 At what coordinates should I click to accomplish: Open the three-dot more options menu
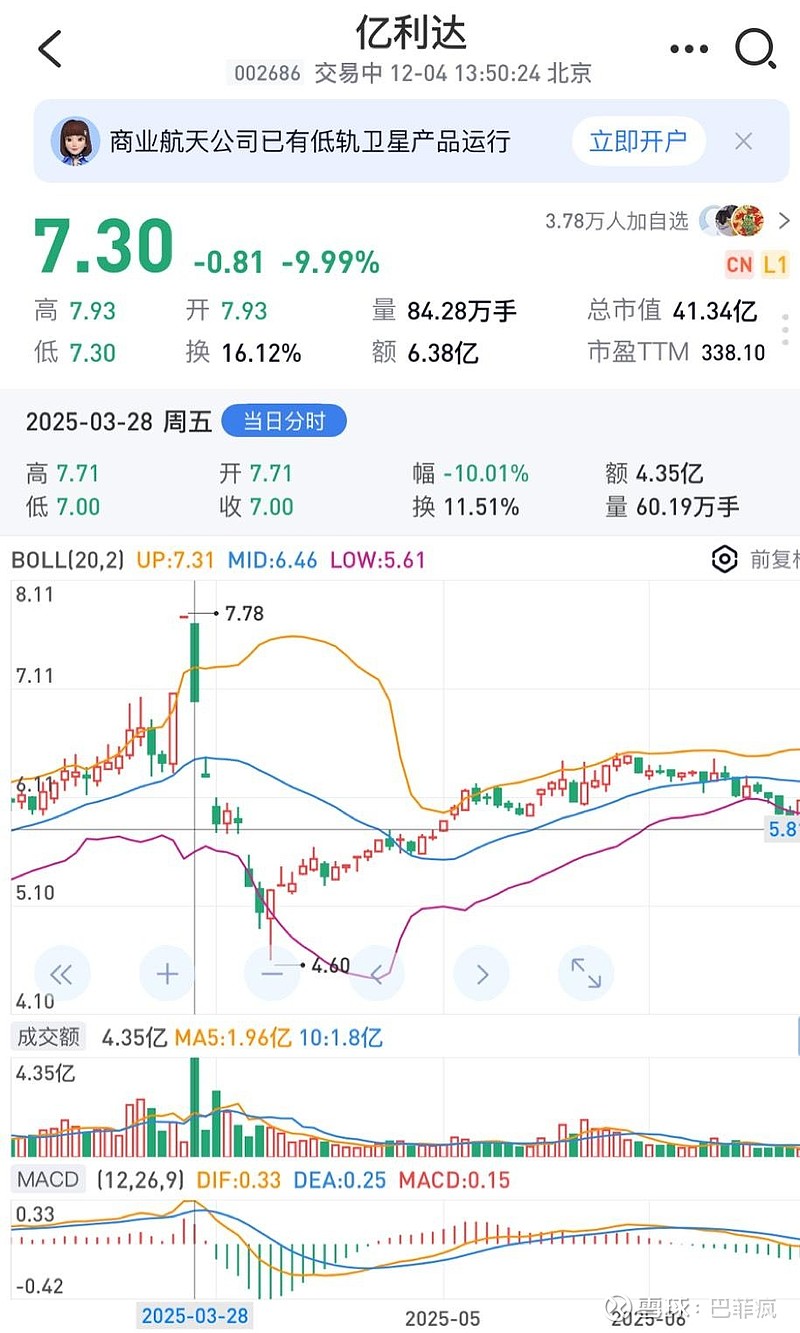(688, 49)
